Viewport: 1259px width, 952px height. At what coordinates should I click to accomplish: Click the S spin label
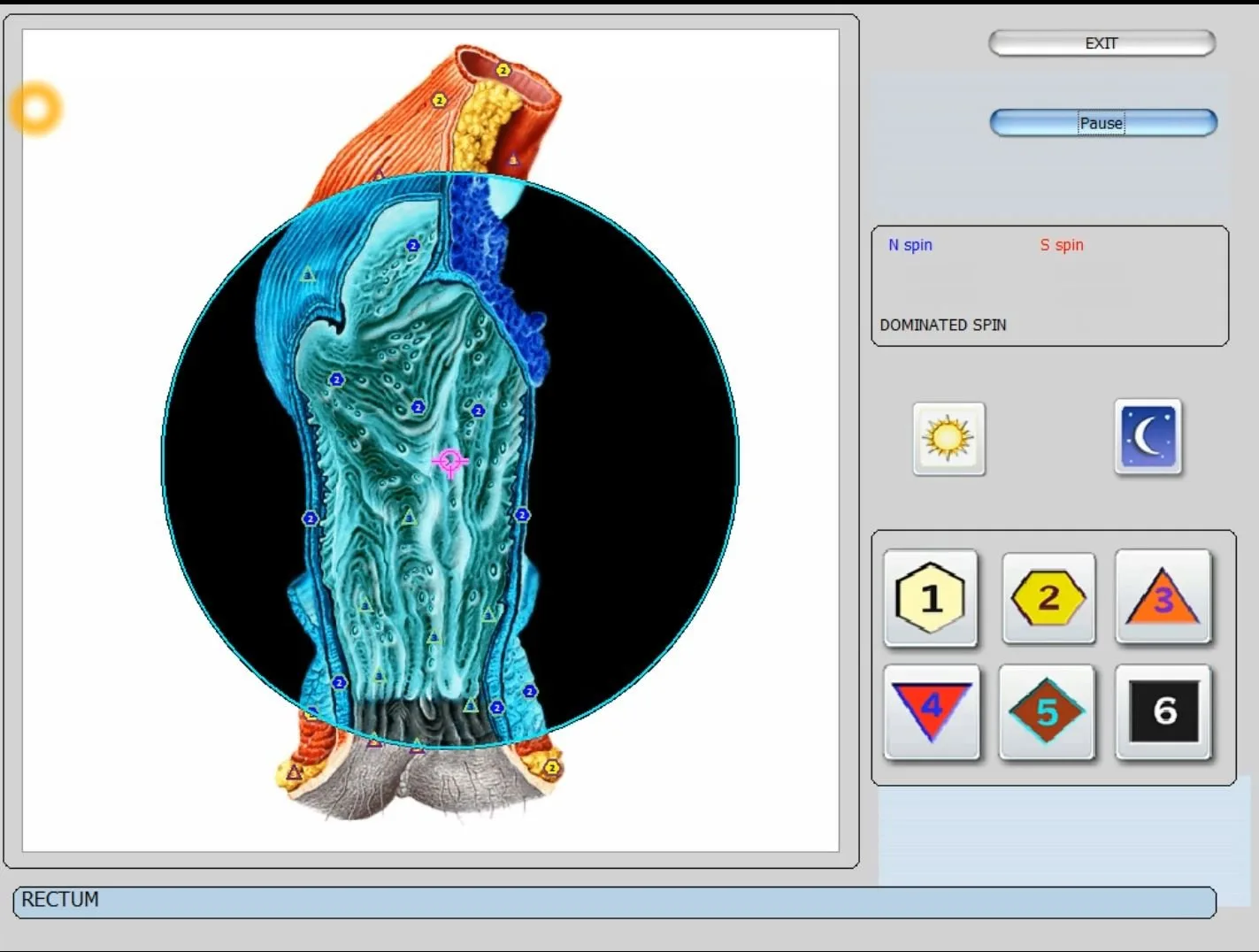1062,245
